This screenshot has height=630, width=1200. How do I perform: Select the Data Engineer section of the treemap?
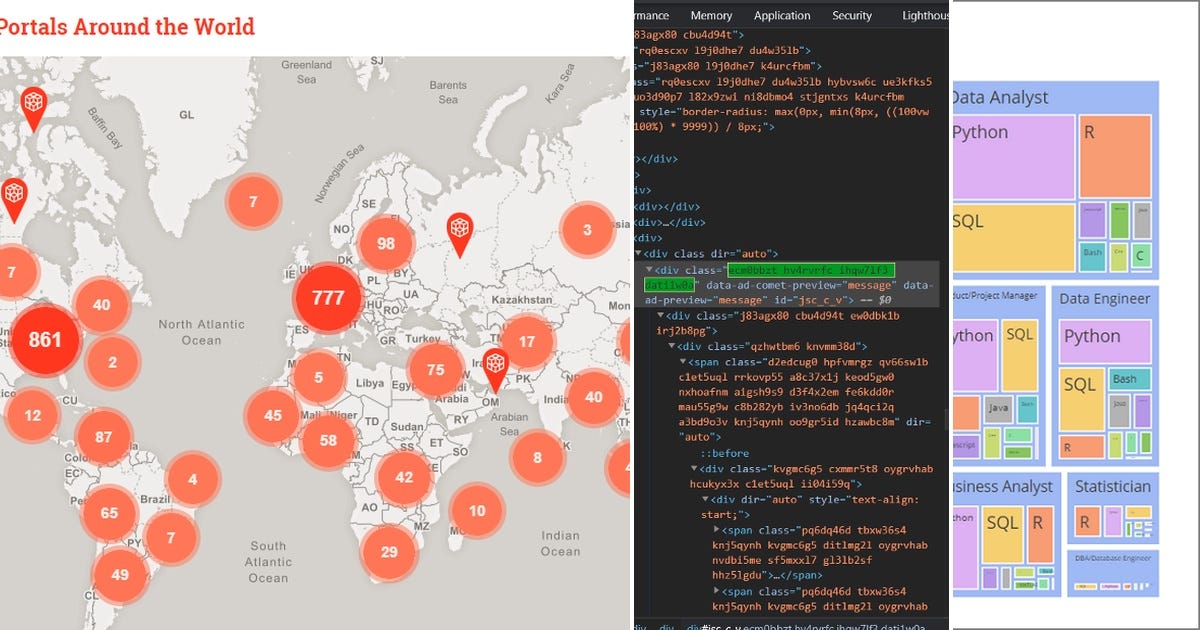pos(1103,298)
